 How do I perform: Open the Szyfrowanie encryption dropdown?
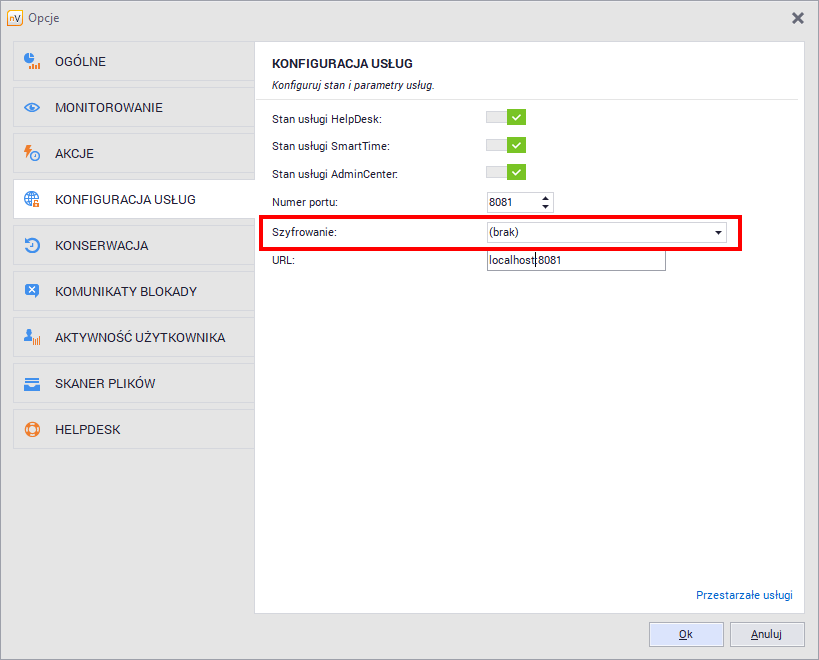pyautogui.click(x=605, y=232)
